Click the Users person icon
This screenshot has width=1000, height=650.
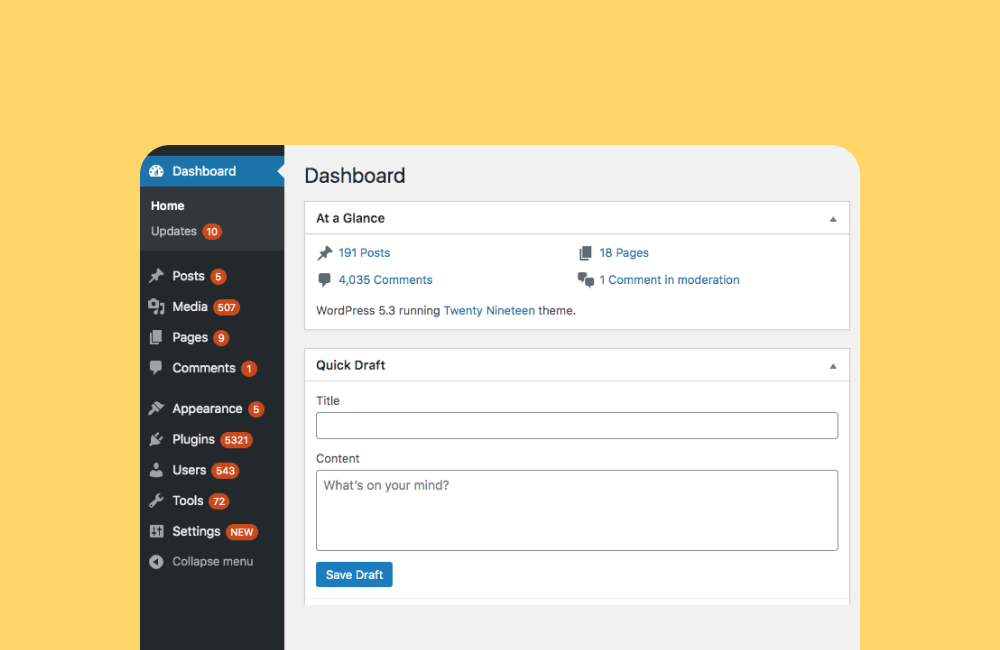click(156, 470)
